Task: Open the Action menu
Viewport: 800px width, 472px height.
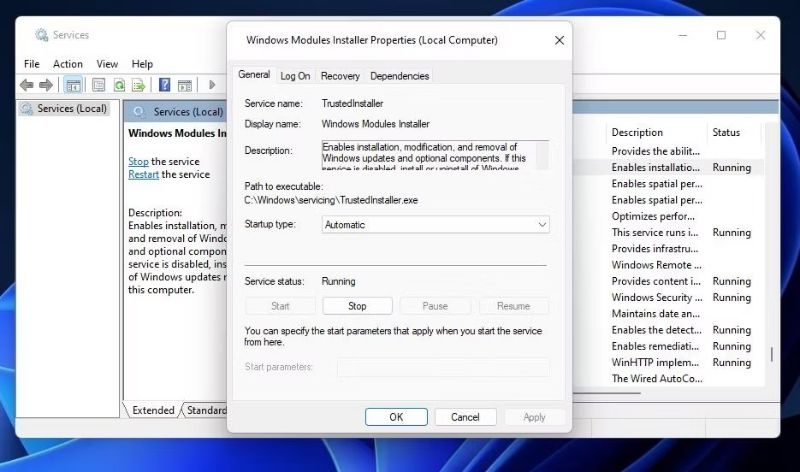Action: [x=68, y=64]
